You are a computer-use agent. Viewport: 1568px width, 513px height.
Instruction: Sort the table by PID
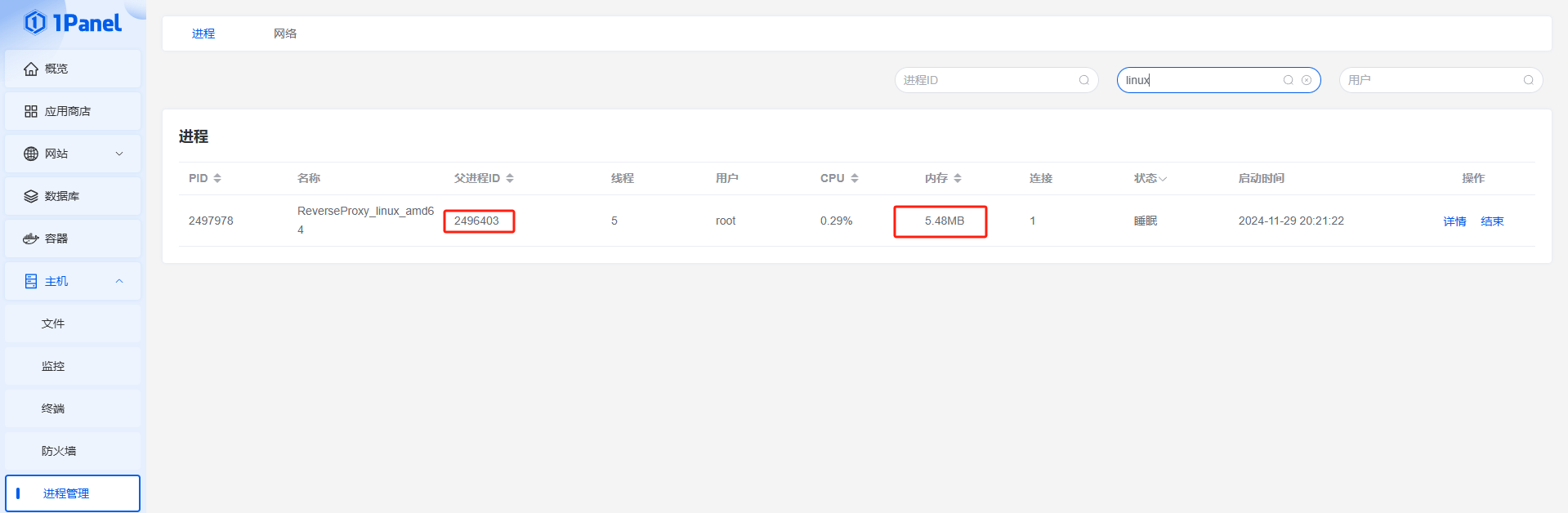click(x=205, y=178)
